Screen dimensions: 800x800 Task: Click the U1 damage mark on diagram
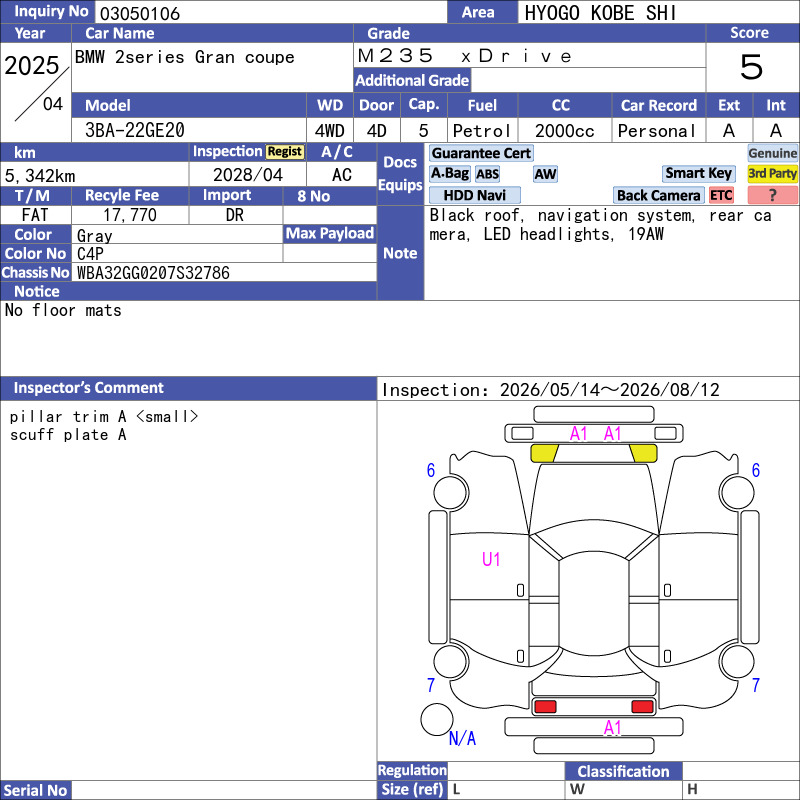click(x=491, y=559)
